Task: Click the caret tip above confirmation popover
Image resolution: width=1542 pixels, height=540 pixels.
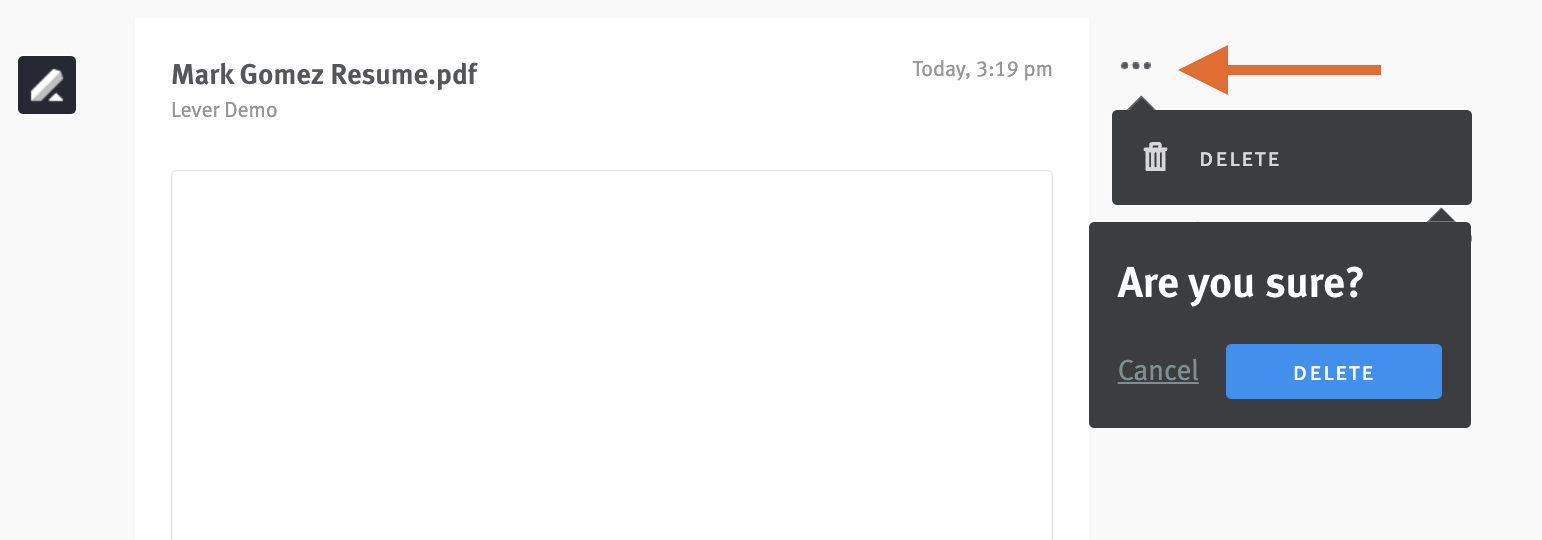Action: (x=1441, y=215)
